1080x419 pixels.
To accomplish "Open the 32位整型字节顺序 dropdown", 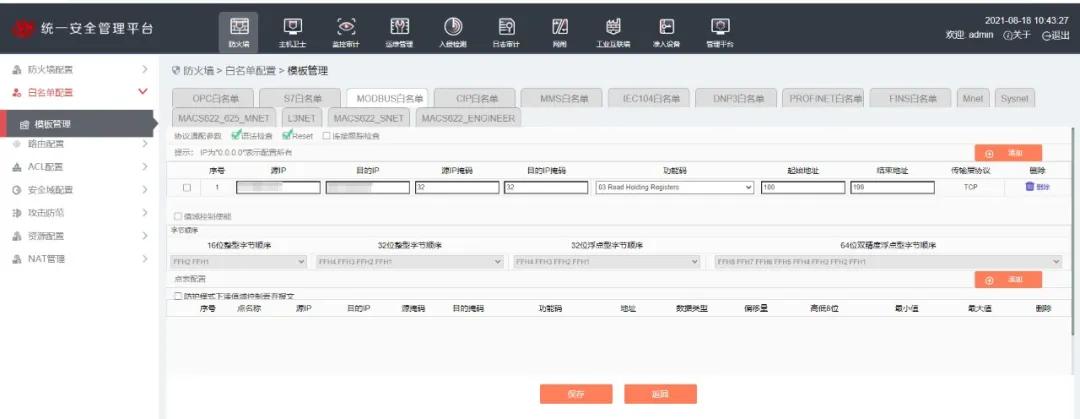I will point(410,262).
